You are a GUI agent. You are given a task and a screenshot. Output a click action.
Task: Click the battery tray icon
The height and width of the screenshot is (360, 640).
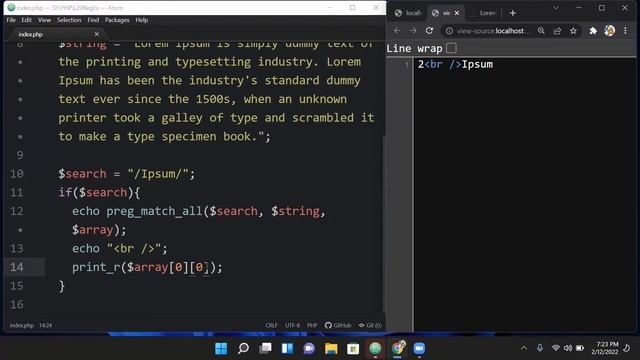580,348
